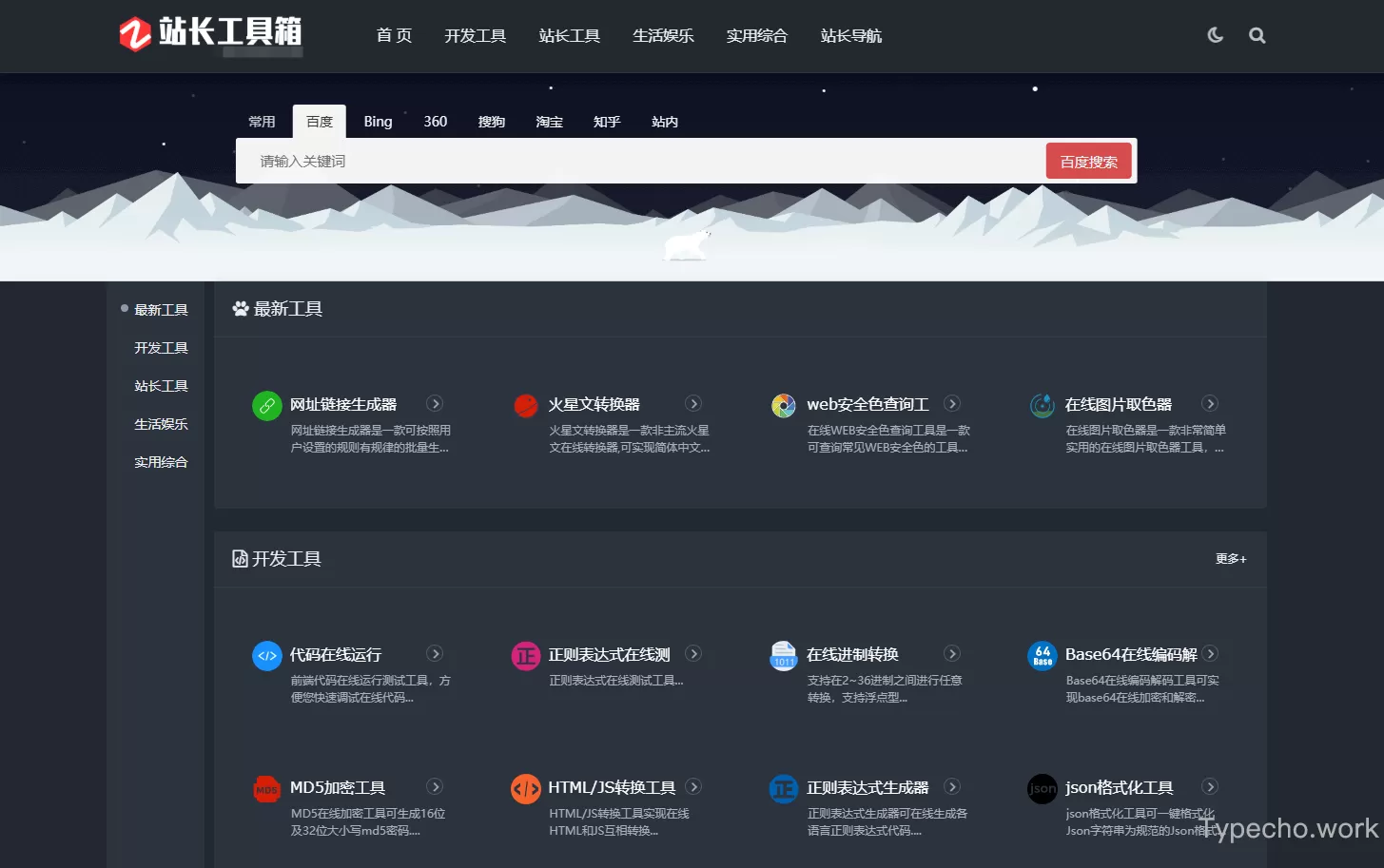Image resolution: width=1384 pixels, height=868 pixels.
Task: Select the 代码在线运行 code icon
Action: [x=266, y=655]
